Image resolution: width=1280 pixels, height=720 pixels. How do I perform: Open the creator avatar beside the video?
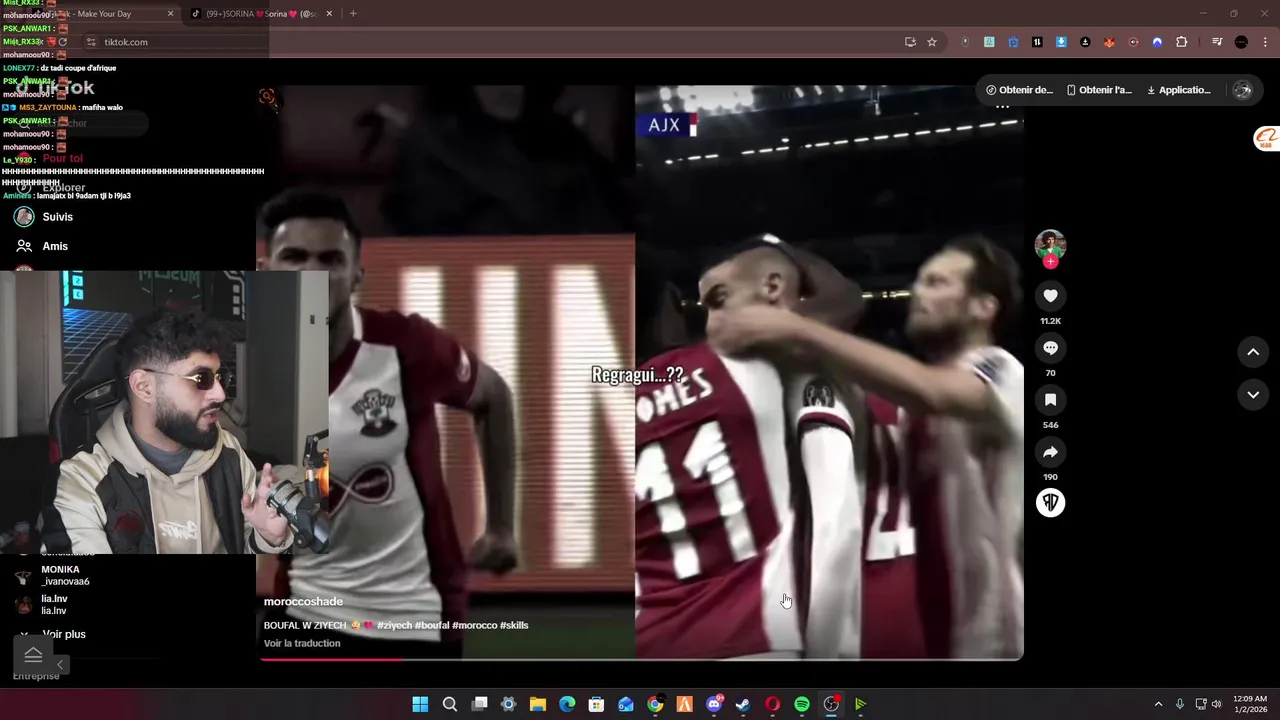tap(1050, 244)
